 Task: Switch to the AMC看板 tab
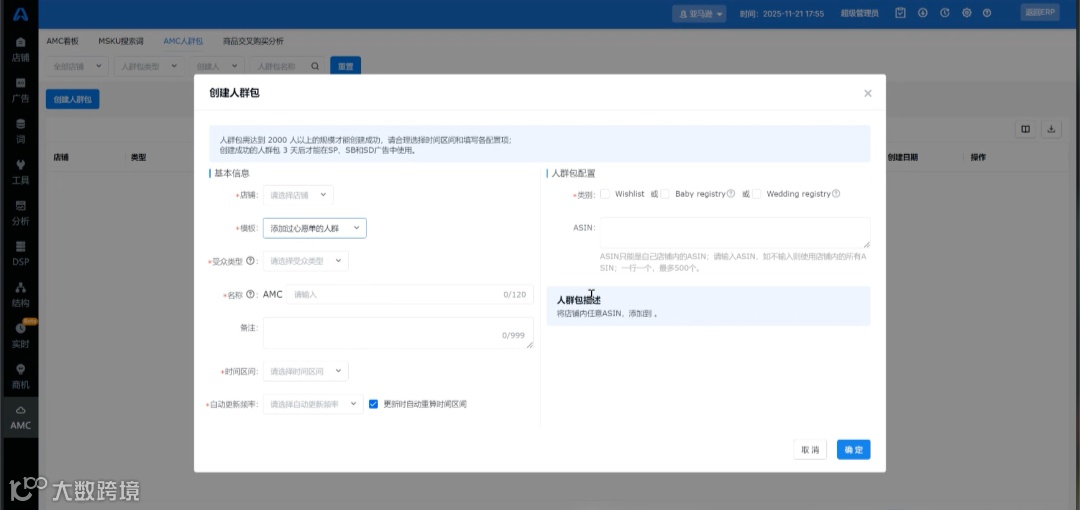(x=63, y=41)
